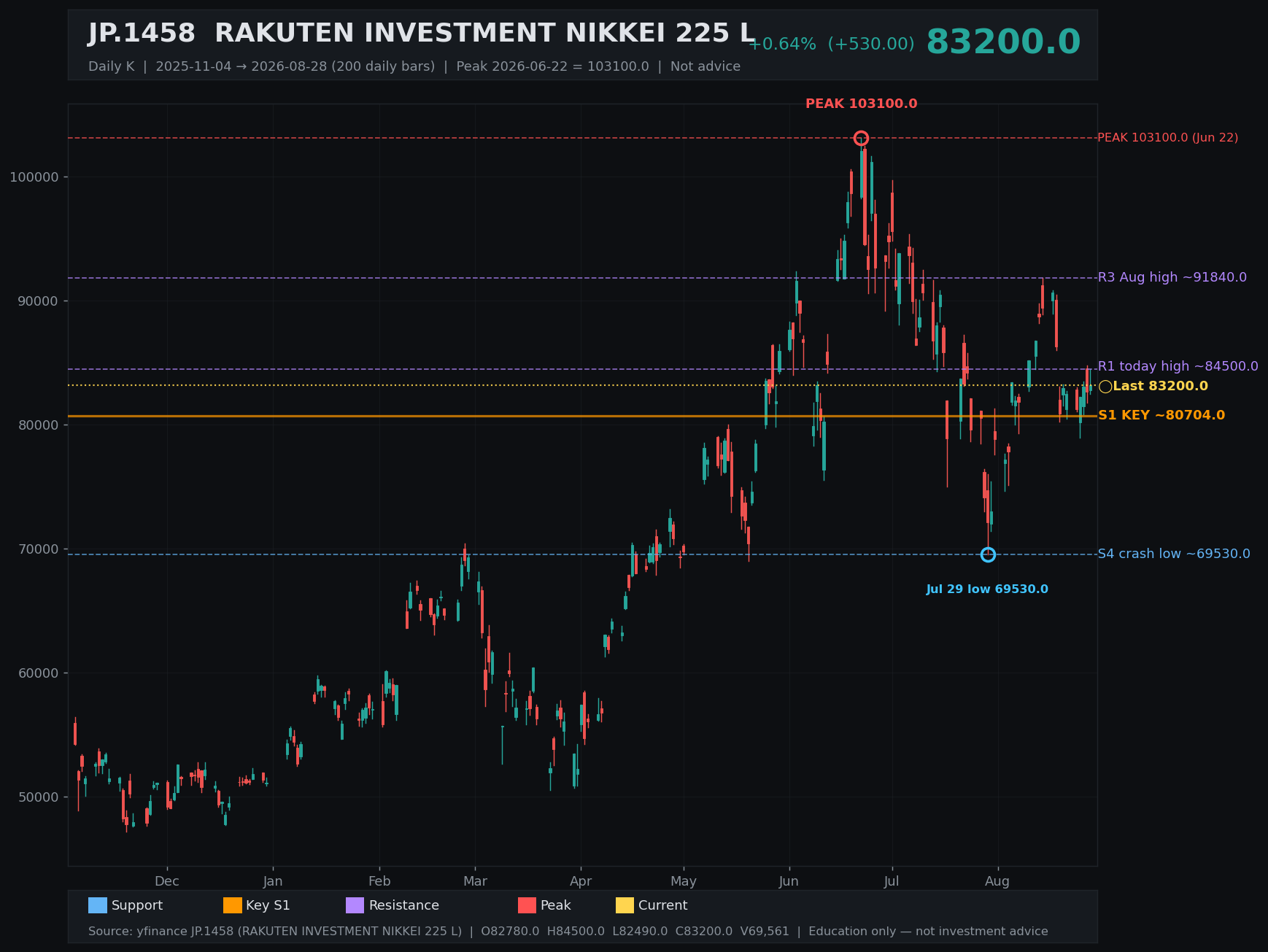The image size is (1268, 952).
Task: Select the yellow Current legend swatch
Action: [625, 905]
